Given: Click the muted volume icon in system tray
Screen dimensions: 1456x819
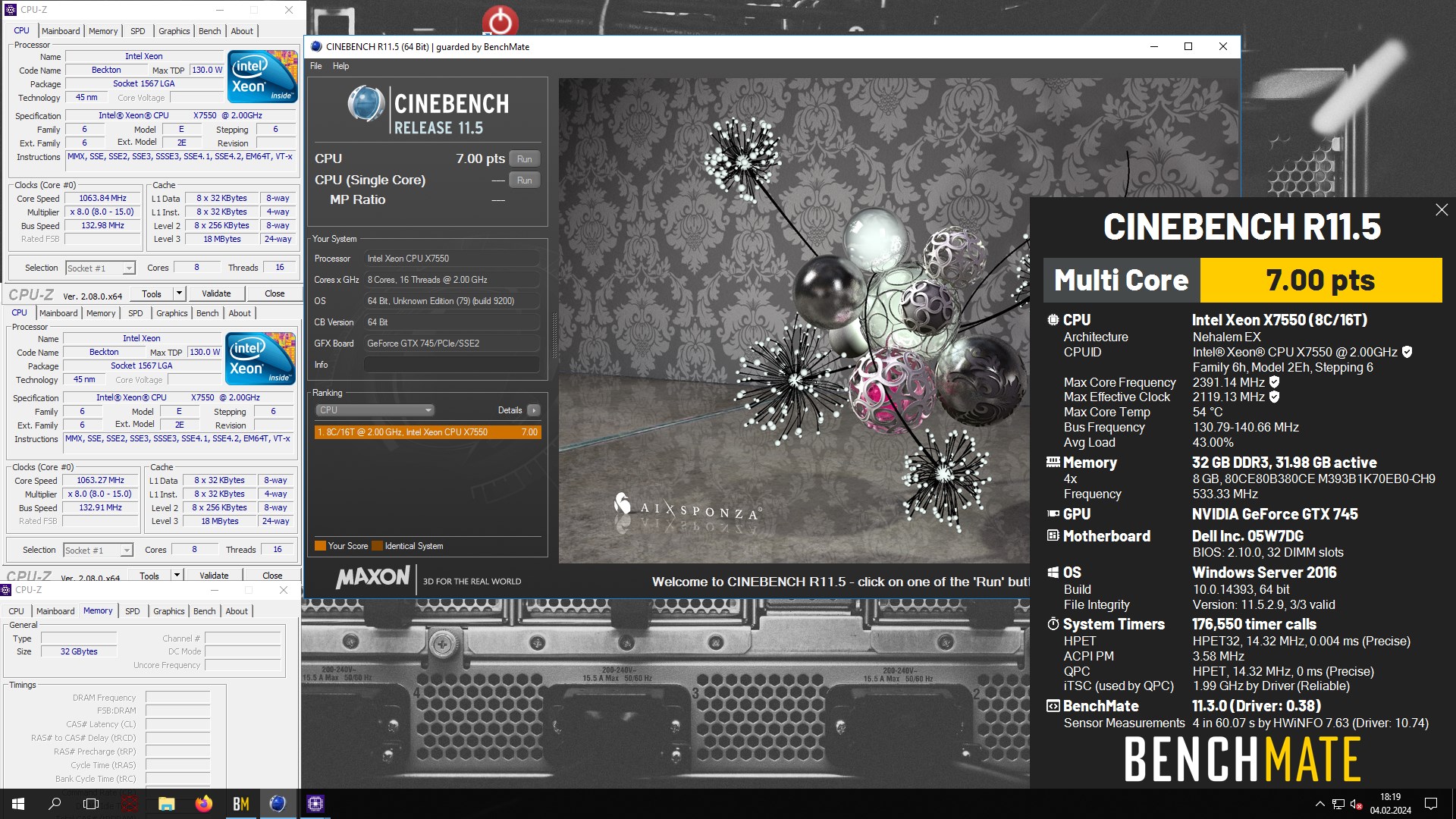Looking at the screenshot, I should click(x=1357, y=804).
